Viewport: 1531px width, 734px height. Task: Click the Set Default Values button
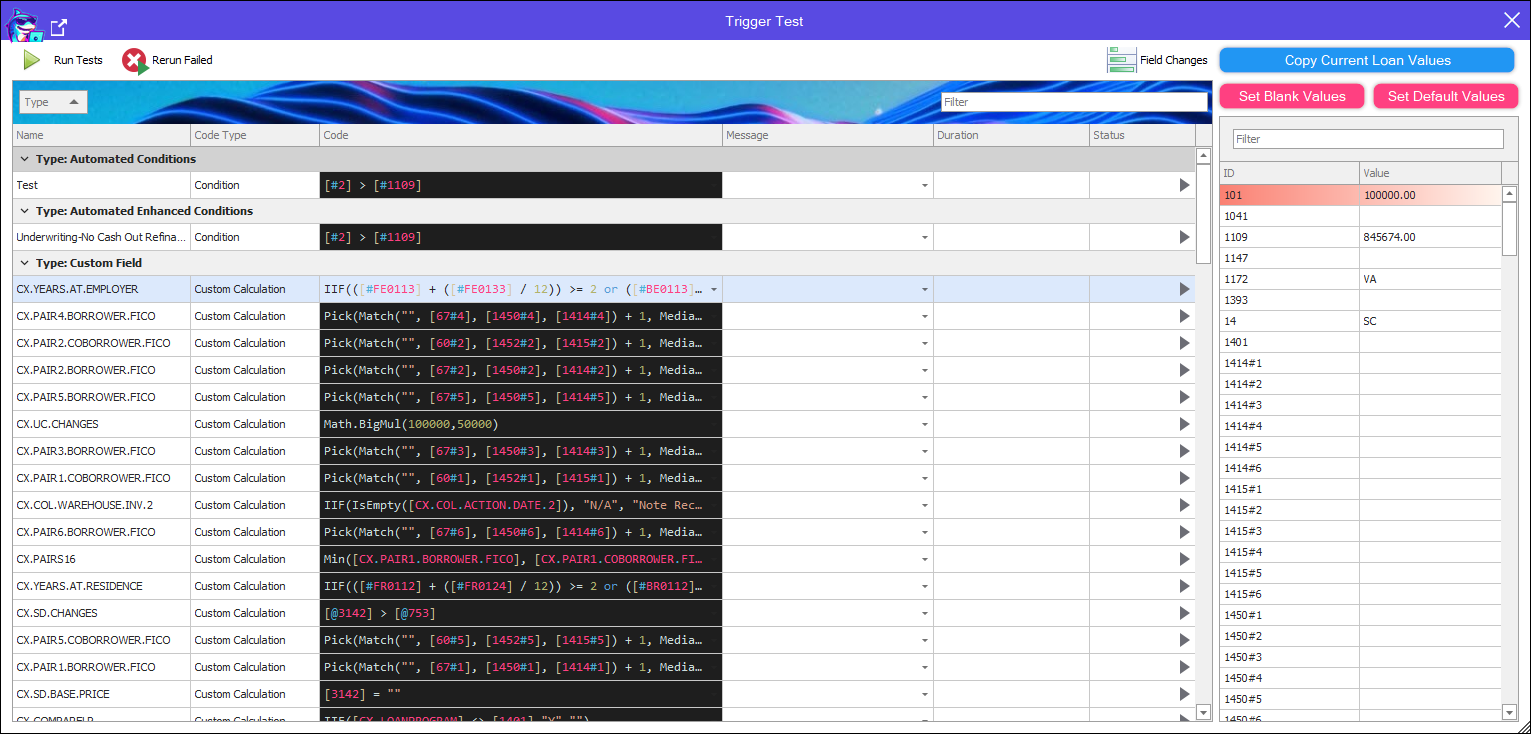[x=1445, y=96]
